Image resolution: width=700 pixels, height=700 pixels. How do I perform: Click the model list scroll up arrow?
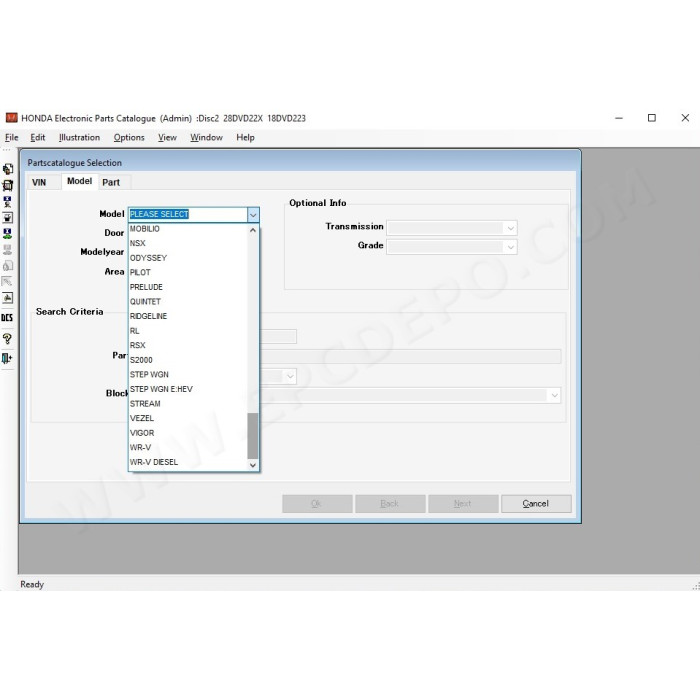pos(253,230)
